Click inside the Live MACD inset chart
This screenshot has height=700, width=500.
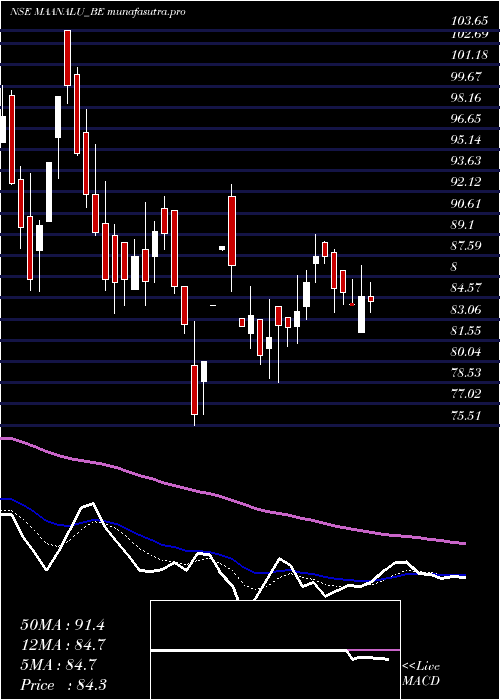pyautogui.click(x=275, y=650)
